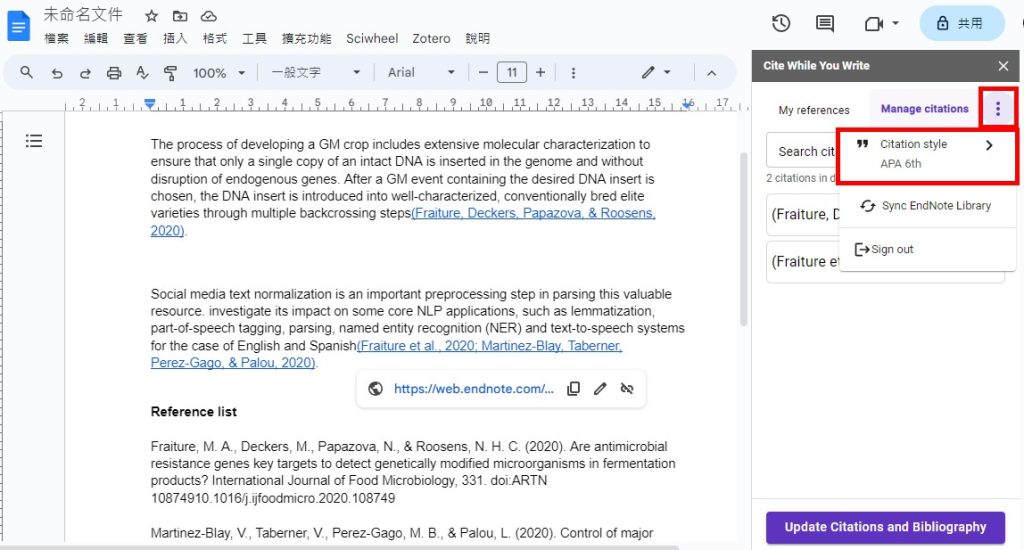This screenshot has height=550, width=1024.
Task: Undo the last action
Action: [x=57, y=73]
